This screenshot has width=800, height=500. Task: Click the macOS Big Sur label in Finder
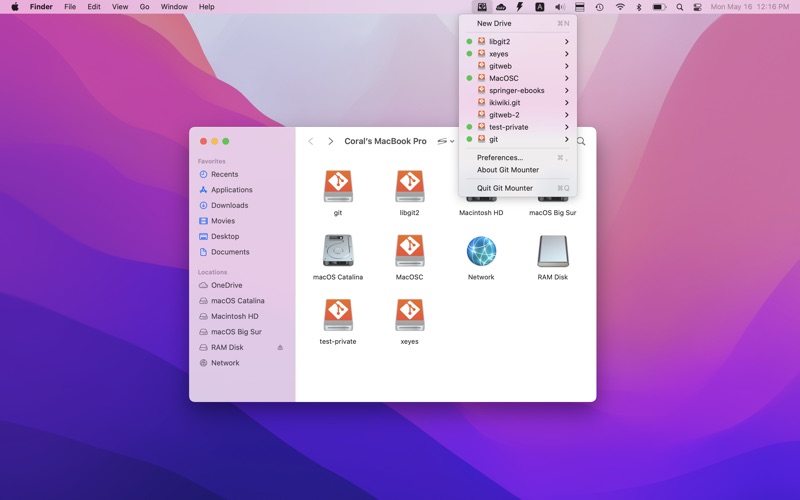coord(553,213)
